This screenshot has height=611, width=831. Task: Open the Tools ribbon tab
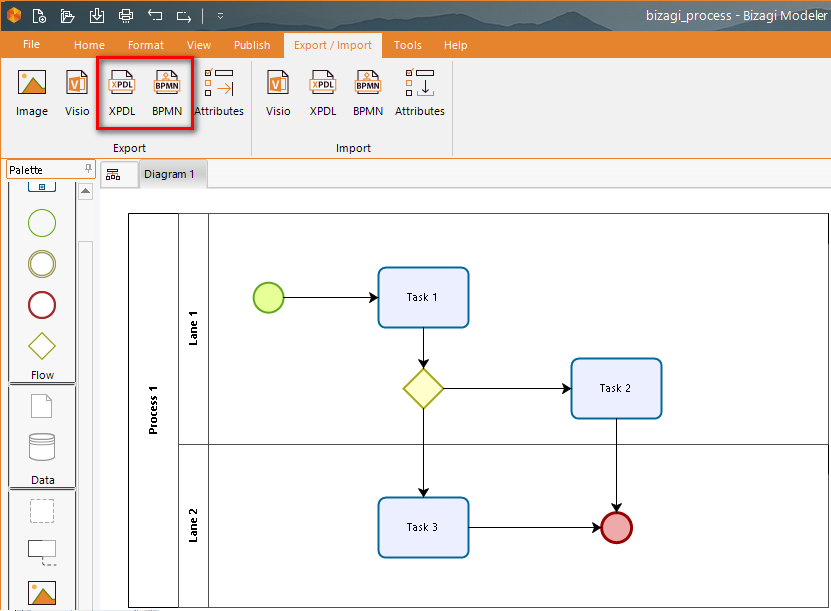coord(407,45)
